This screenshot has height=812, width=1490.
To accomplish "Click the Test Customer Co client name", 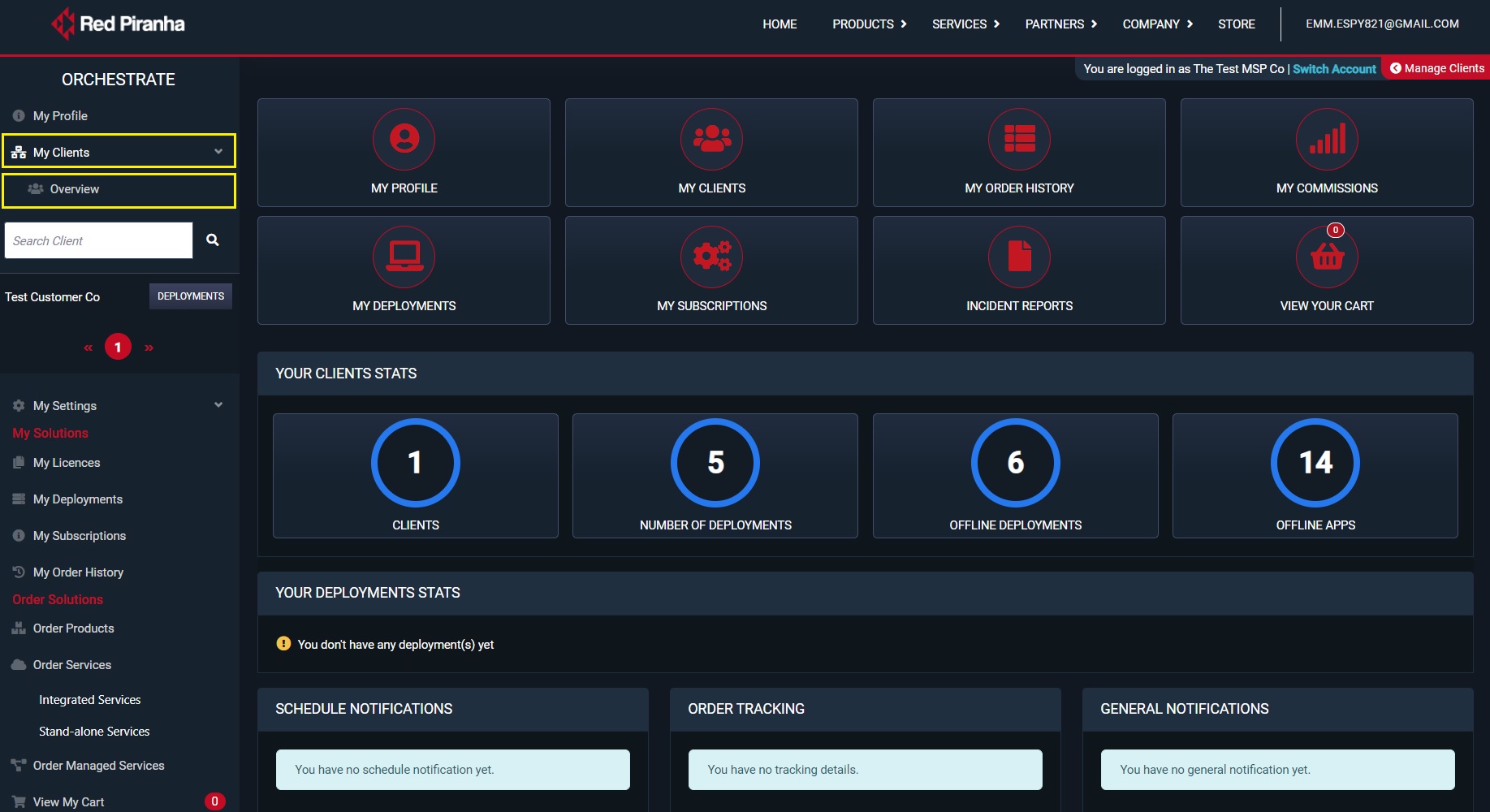I will tap(52, 296).
